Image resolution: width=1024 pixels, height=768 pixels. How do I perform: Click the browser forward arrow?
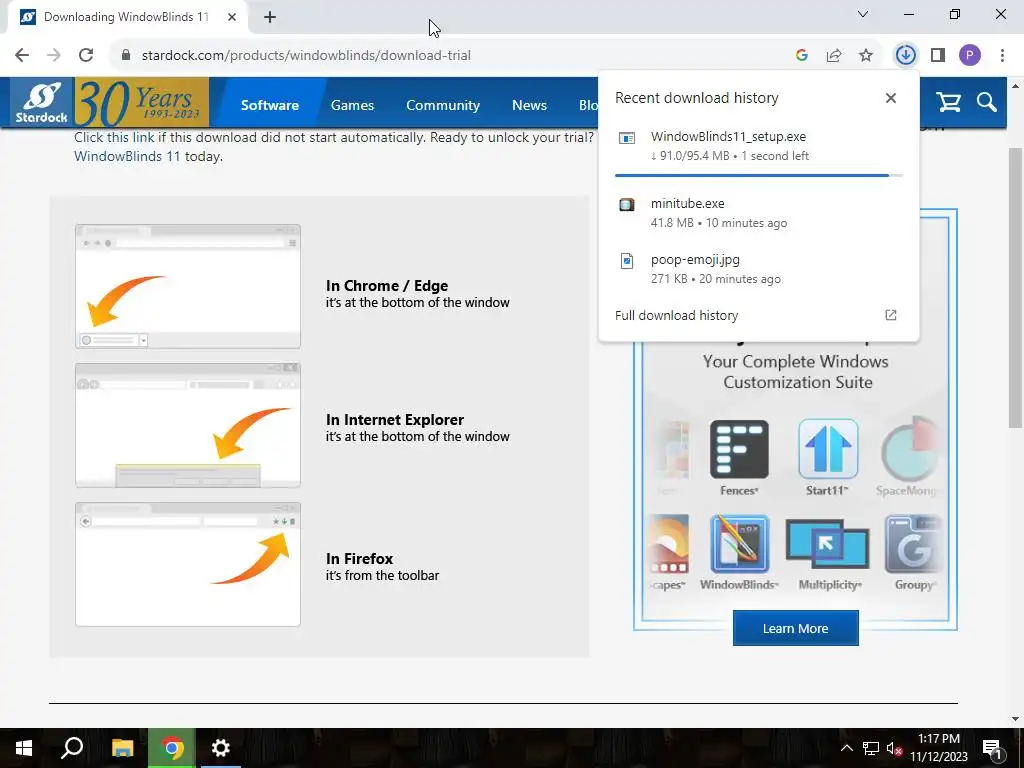[x=54, y=56]
